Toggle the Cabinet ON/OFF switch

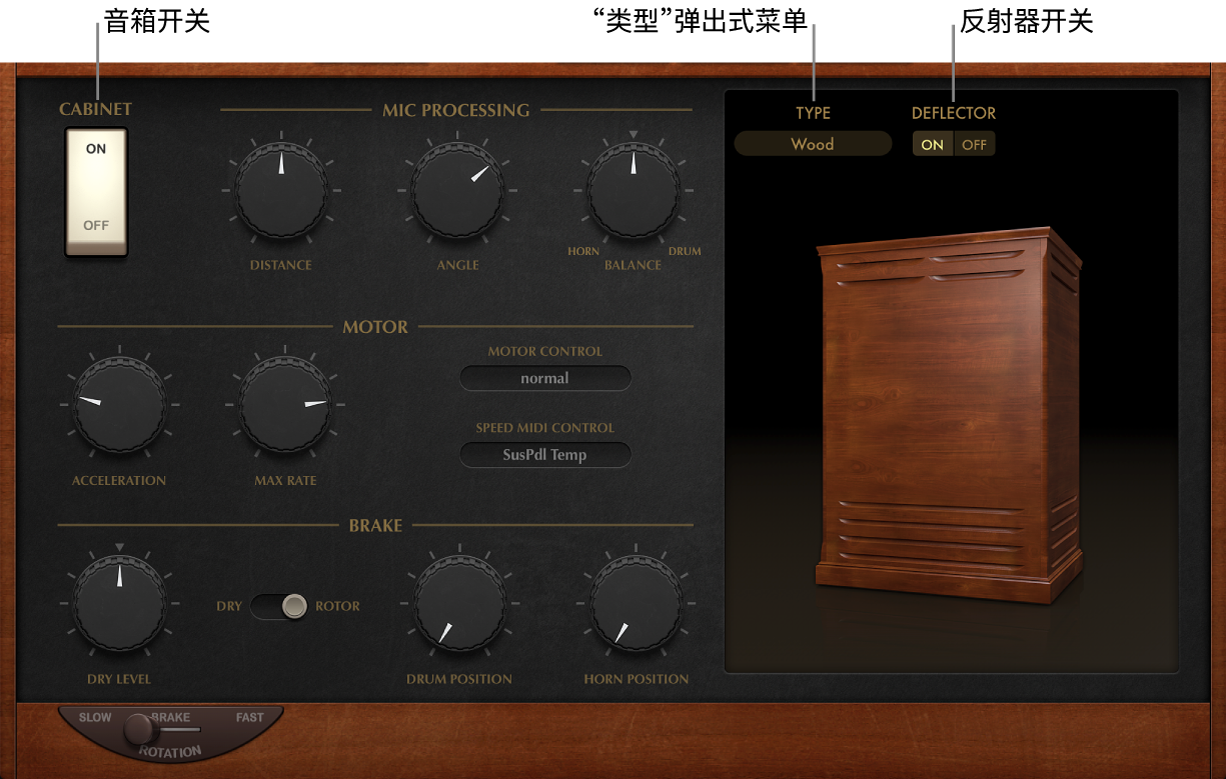pyautogui.click(x=96, y=191)
